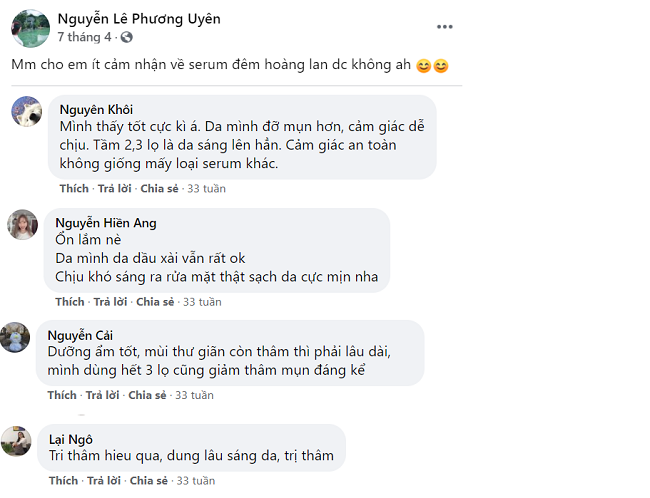Like Lại Ngô's comment with Thích

pyautogui.click(x=63, y=481)
